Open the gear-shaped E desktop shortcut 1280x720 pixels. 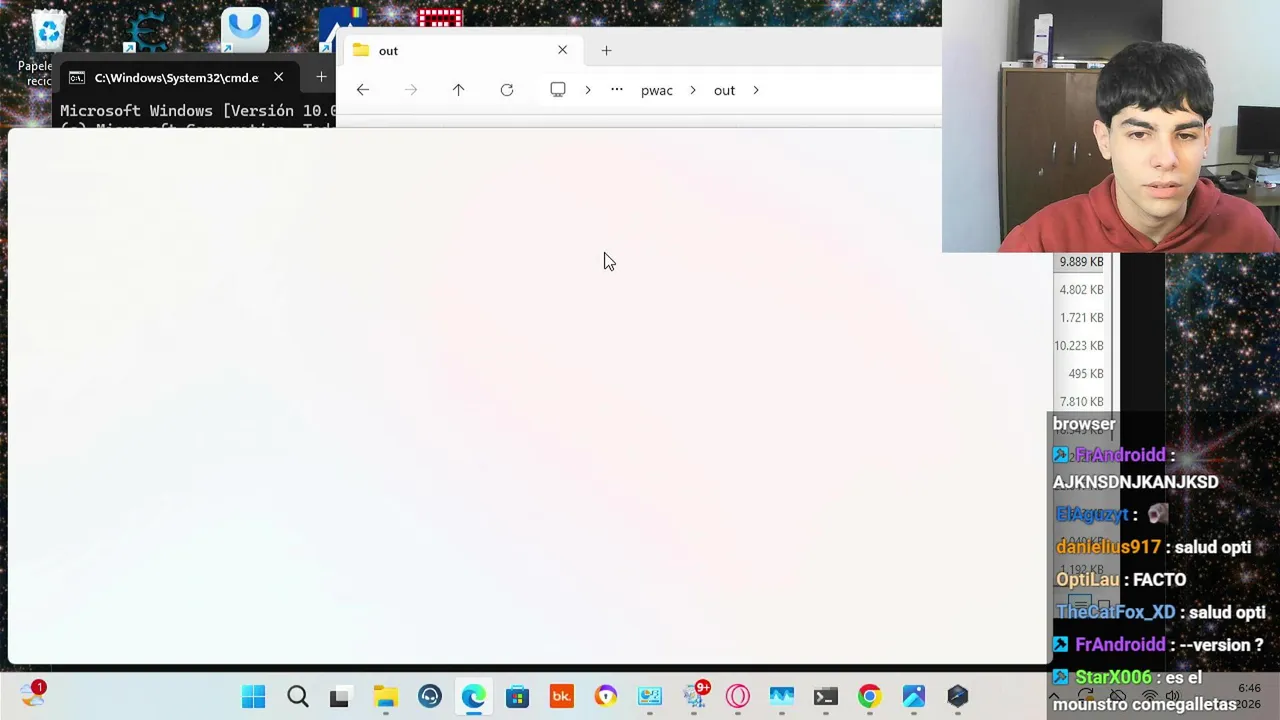146,32
